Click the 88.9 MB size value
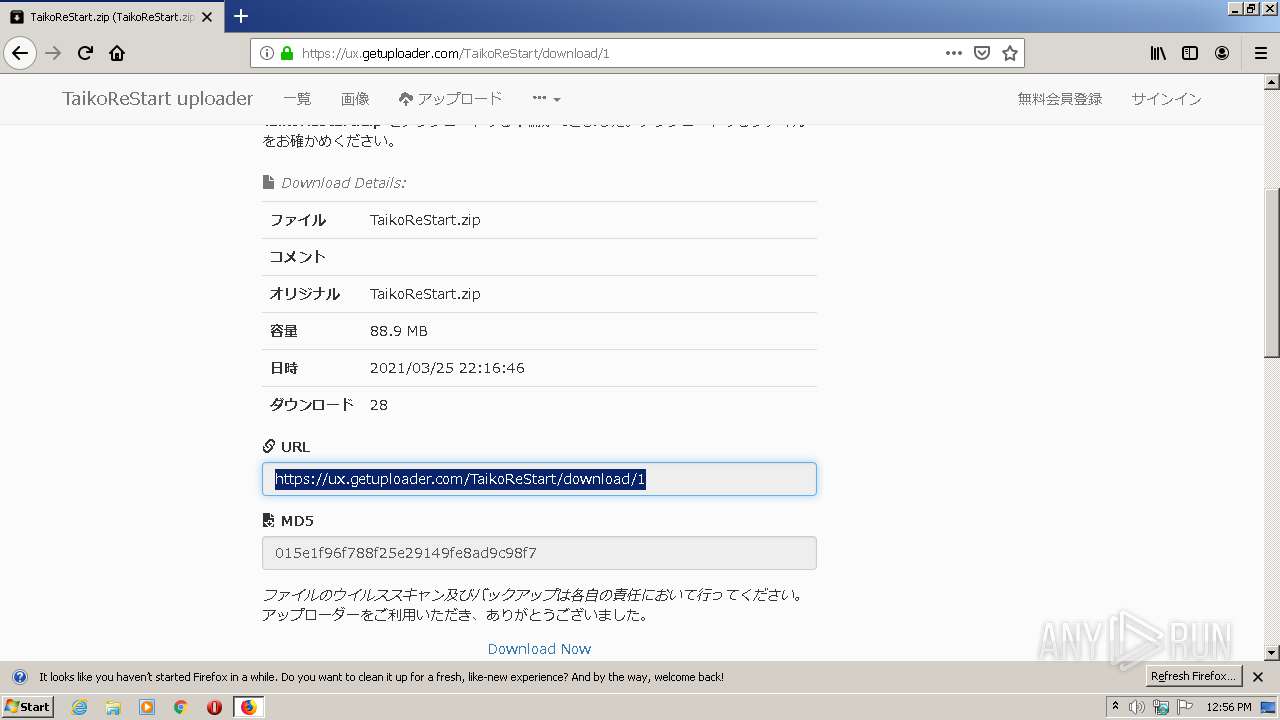This screenshot has width=1280, height=720. click(x=399, y=331)
